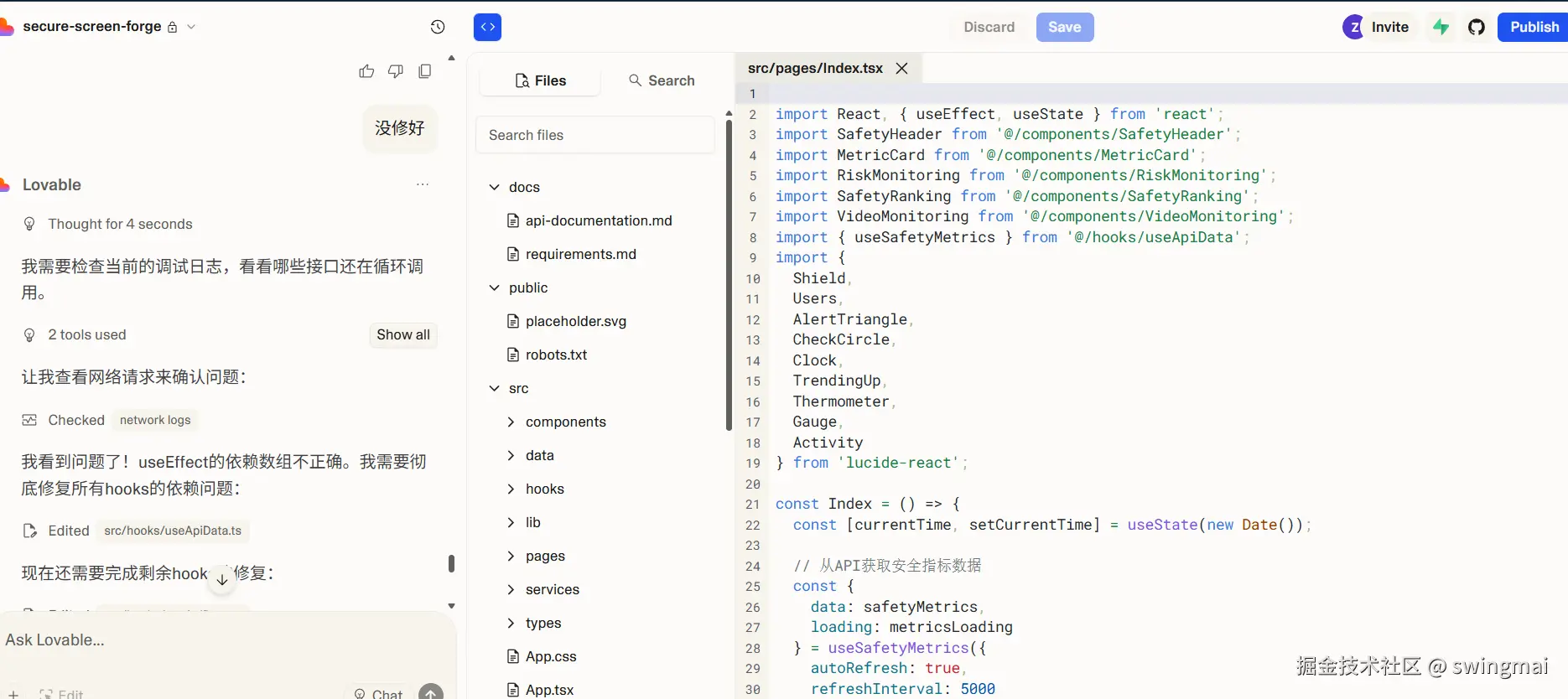This screenshot has width=1568, height=699.
Task: Click the thumbs down feedback icon
Action: [396, 72]
